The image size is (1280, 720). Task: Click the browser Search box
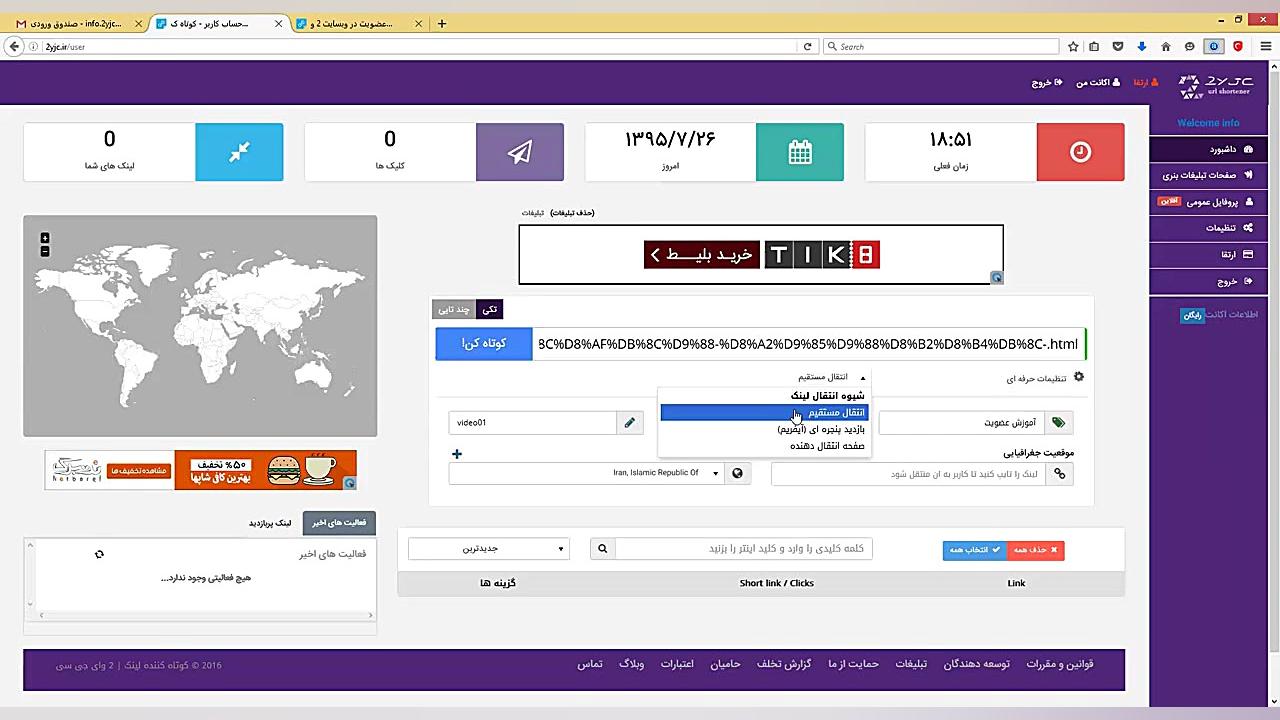pyautogui.click(x=941, y=46)
